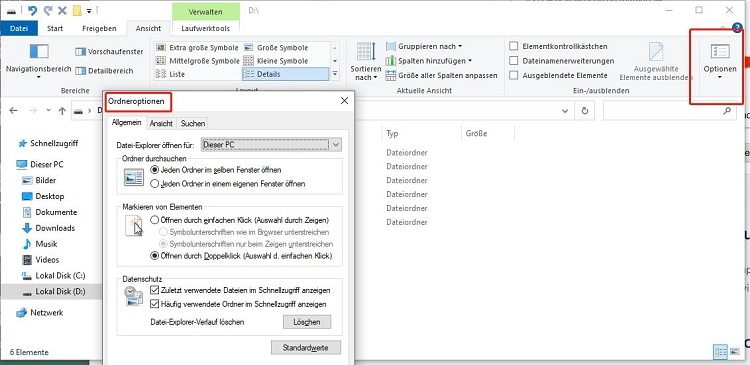Toggle the Vorschaufenster preview pane
Image resolution: width=750 pixels, height=365 pixels.
(x=110, y=52)
